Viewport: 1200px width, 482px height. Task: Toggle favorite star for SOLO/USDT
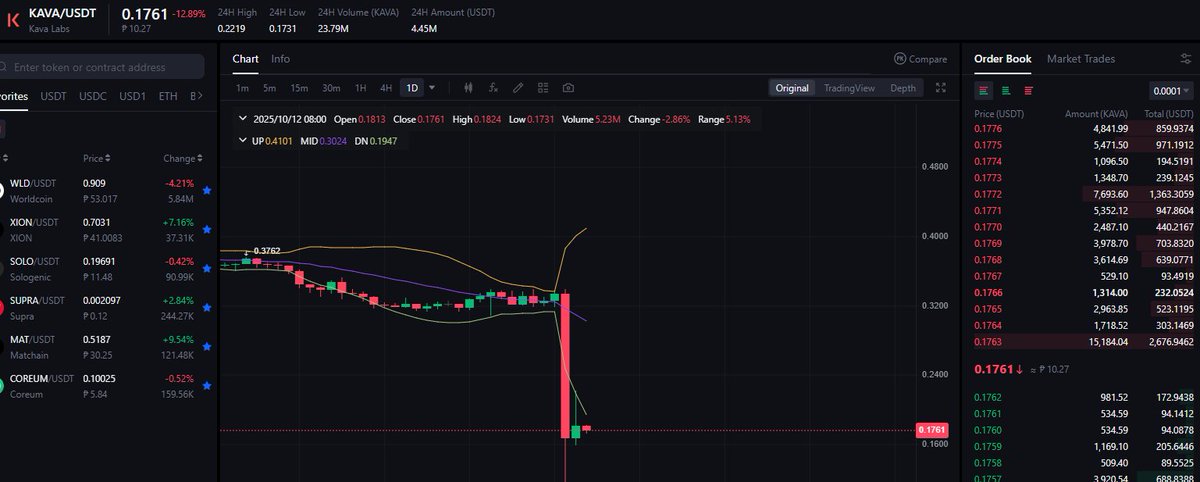pos(207,268)
